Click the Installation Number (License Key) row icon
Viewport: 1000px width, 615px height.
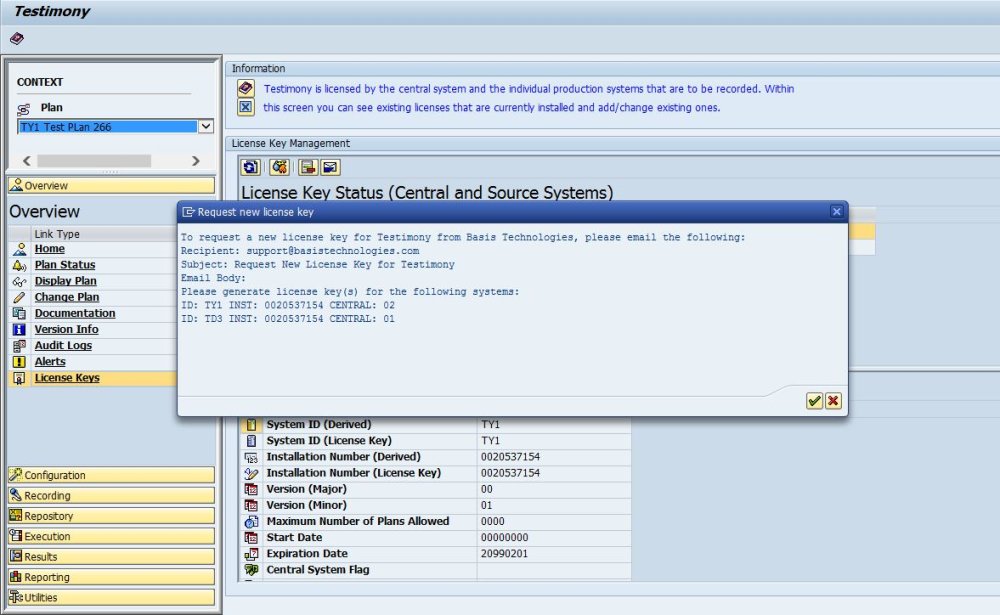[x=251, y=473]
